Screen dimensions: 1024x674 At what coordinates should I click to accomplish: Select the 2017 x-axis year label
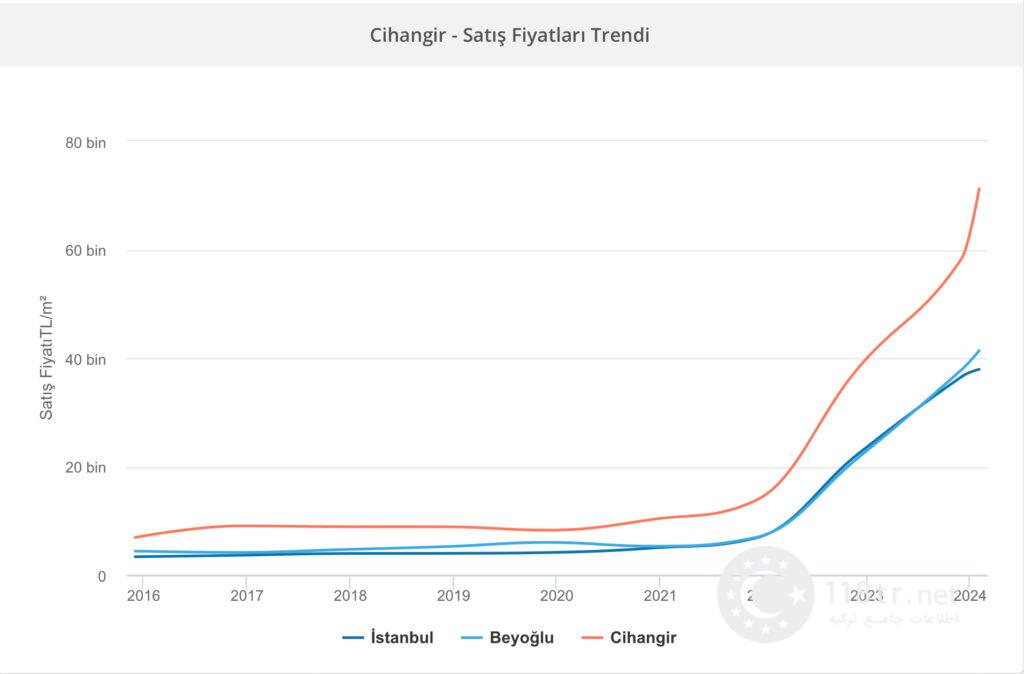click(247, 595)
